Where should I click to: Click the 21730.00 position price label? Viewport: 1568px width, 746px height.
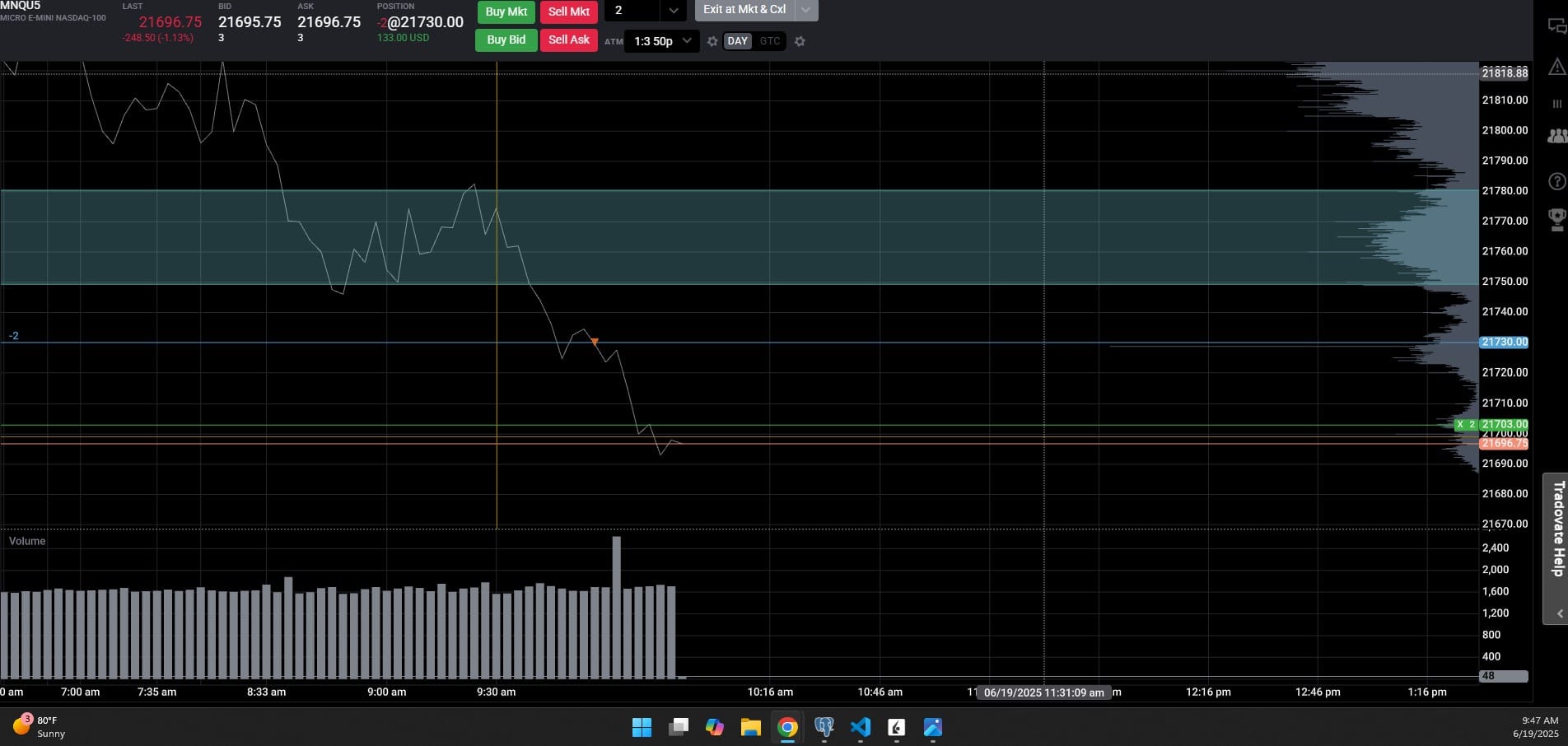click(1504, 342)
